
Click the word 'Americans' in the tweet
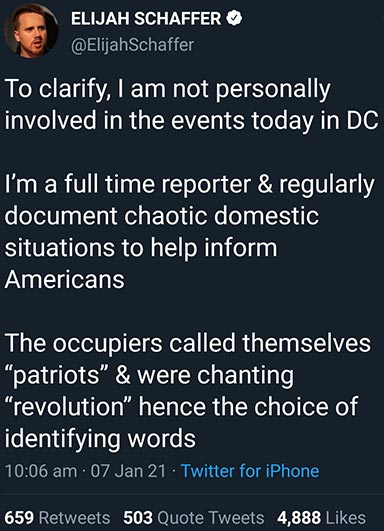click(65, 279)
